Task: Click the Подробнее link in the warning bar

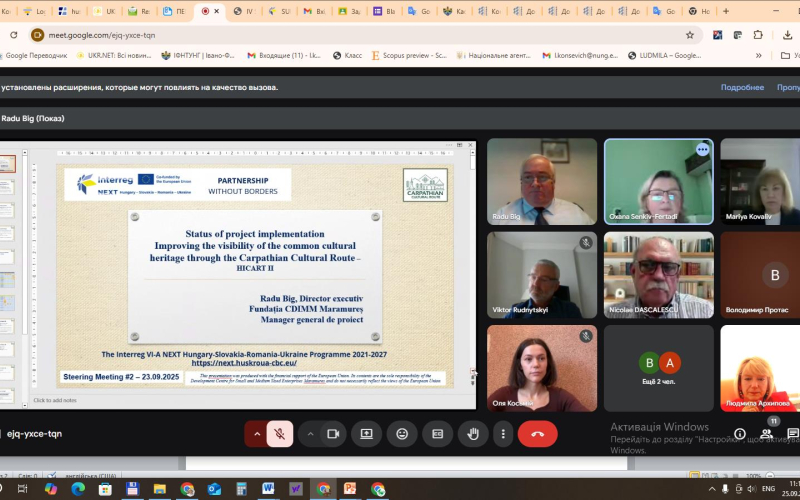Action: pos(742,87)
